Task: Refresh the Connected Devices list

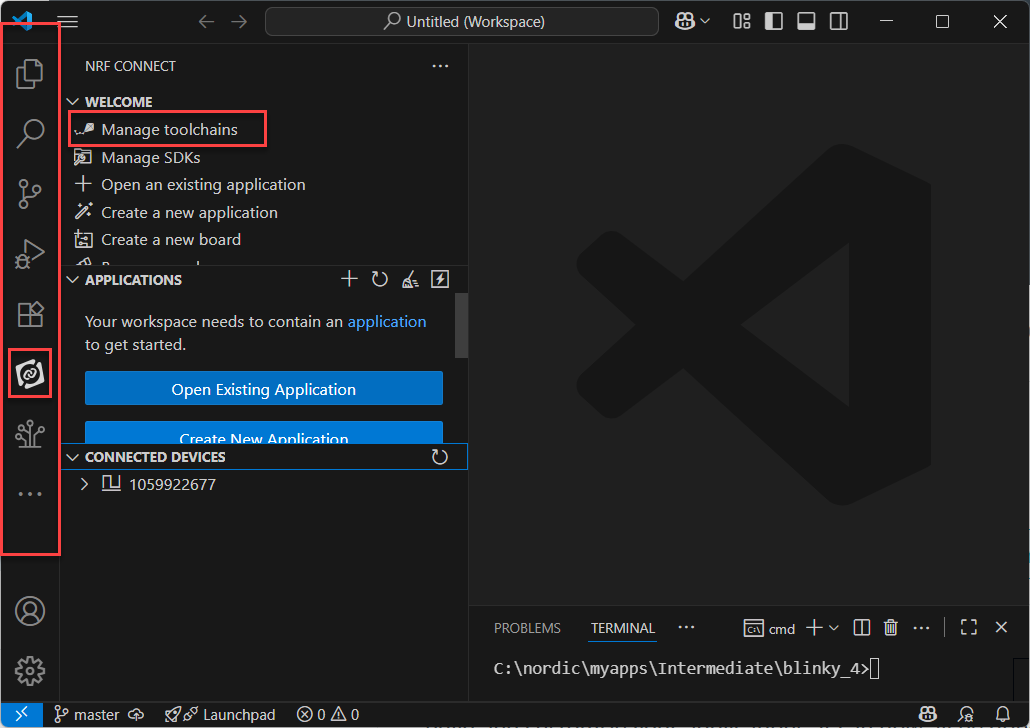Action: point(439,457)
